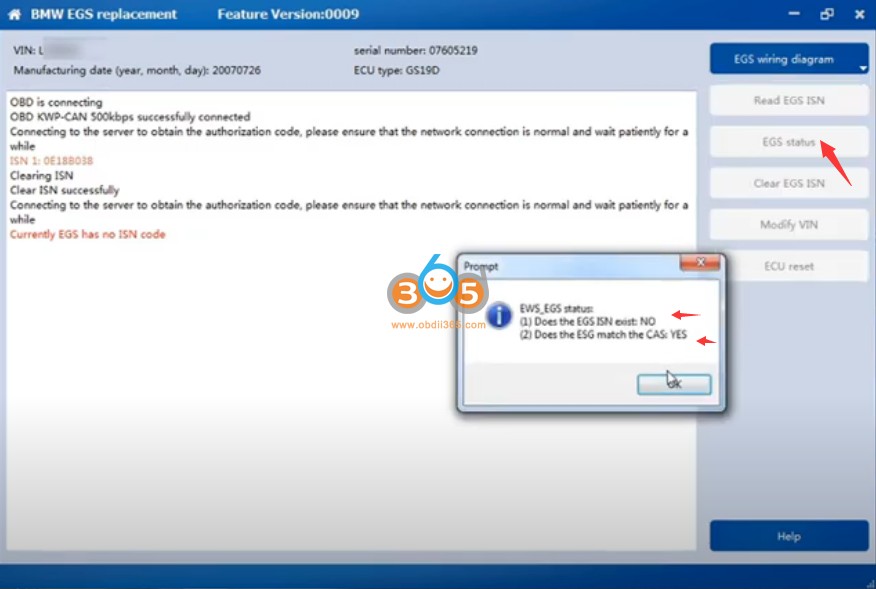Click the 'VIN:' label in the header
Viewport: 876px width, 589px height.
click(24, 50)
